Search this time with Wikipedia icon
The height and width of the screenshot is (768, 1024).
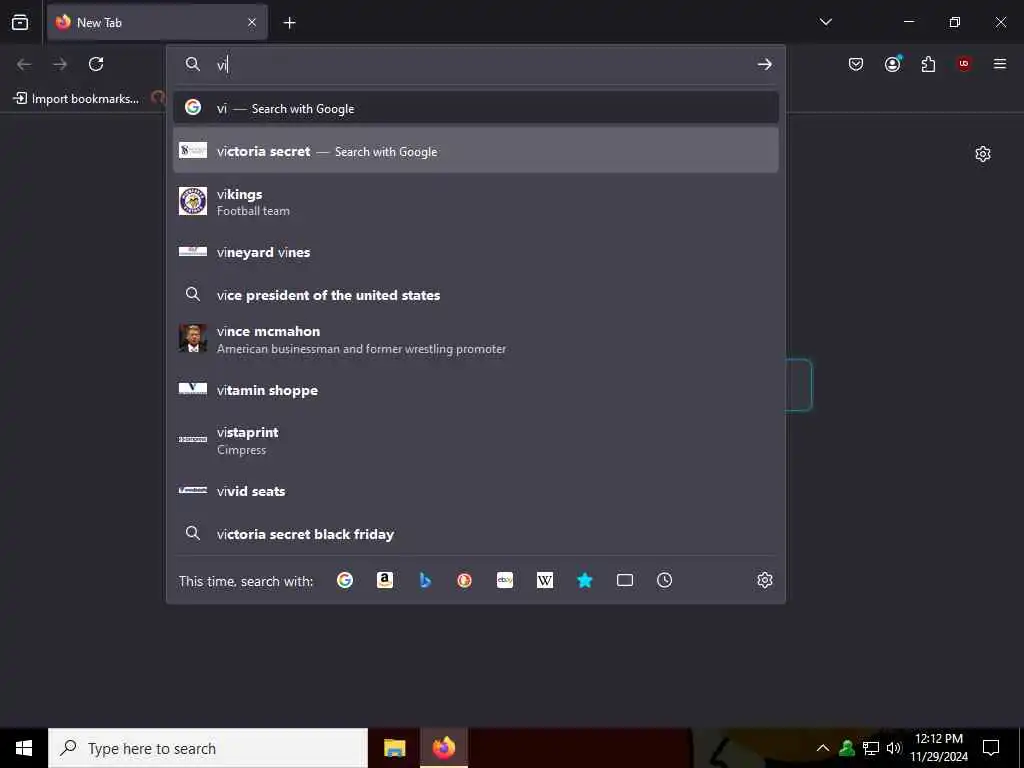545,580
